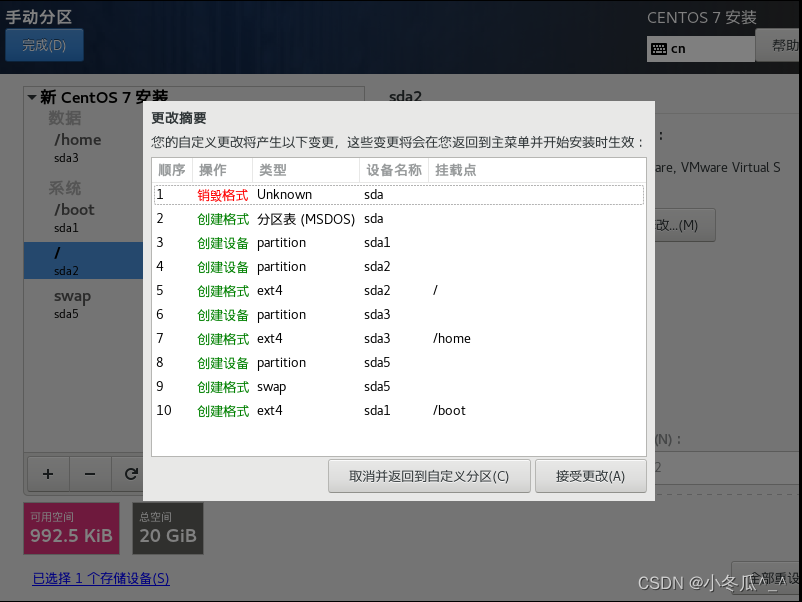Open the 已选择 1 个存储设备(S) link

click(101, 578)
